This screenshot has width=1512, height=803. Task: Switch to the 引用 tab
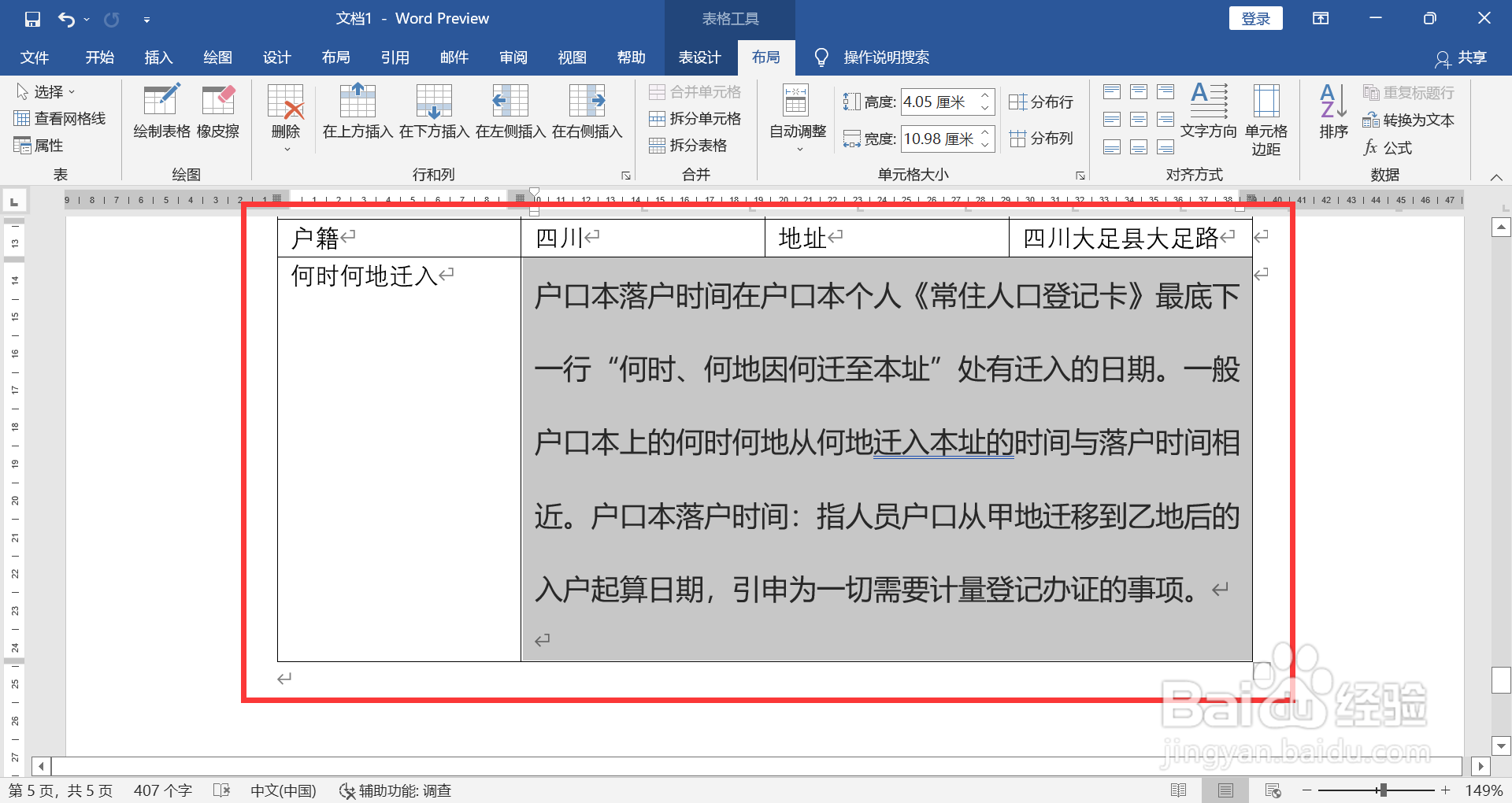click(395, 57)
